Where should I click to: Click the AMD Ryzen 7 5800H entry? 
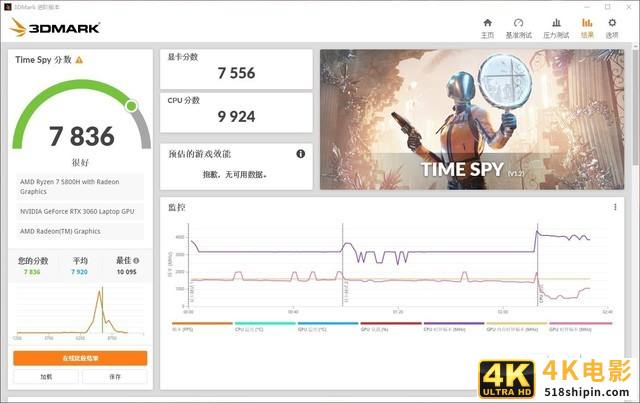[x=80, y=187]
